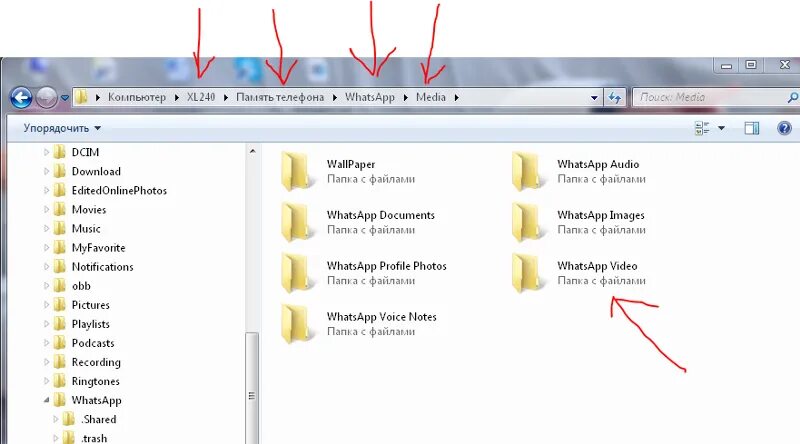Open address bar history dropdown
Screen dimensions: 800x444
click(x=594, y=97)
